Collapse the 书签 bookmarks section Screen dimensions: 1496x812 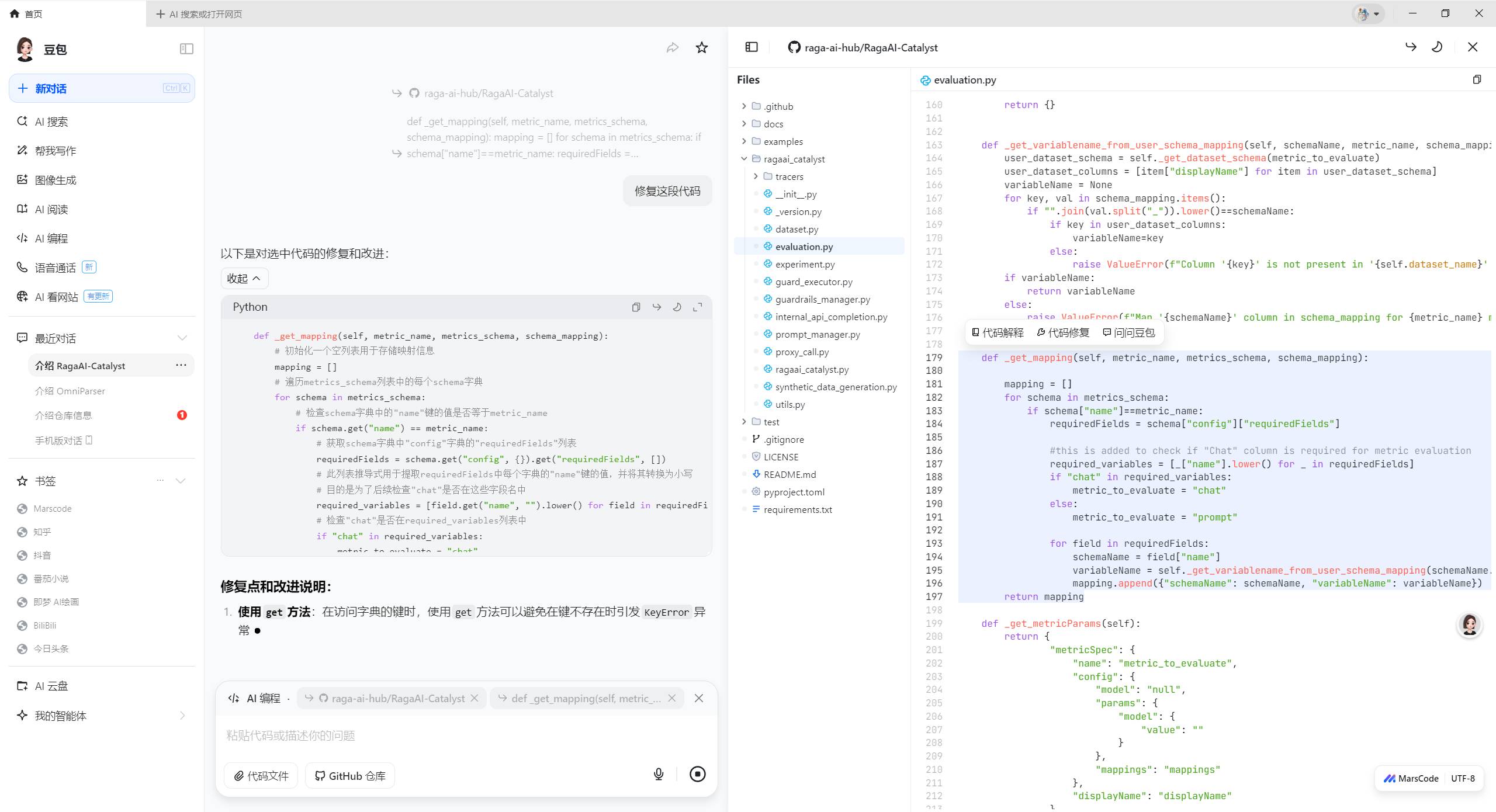181,481
